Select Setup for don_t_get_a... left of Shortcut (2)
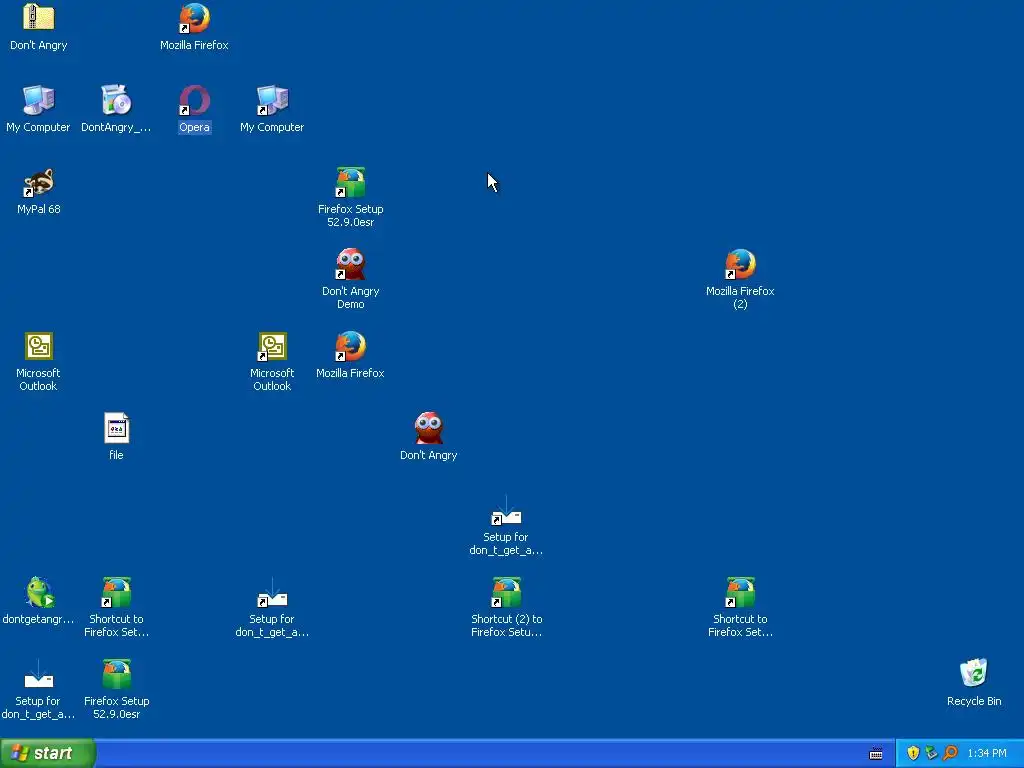 pyautogui.click(x=272, y=592)
